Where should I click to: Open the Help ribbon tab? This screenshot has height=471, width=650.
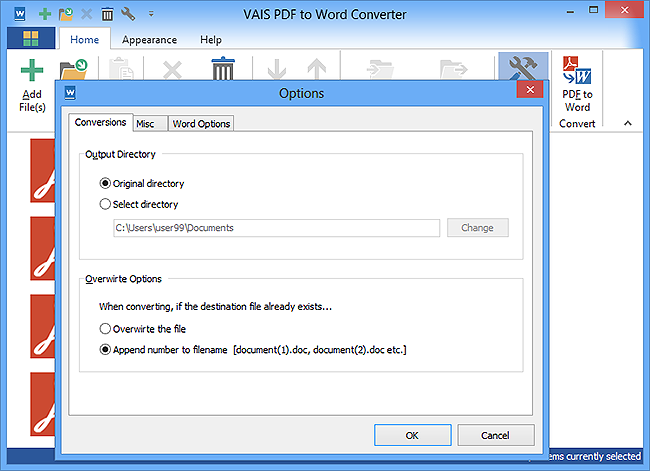tap(211, 40)
